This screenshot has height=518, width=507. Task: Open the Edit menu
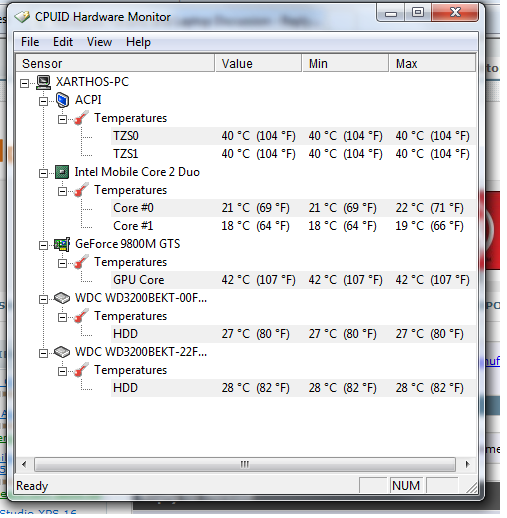click(x=63, y=42)
